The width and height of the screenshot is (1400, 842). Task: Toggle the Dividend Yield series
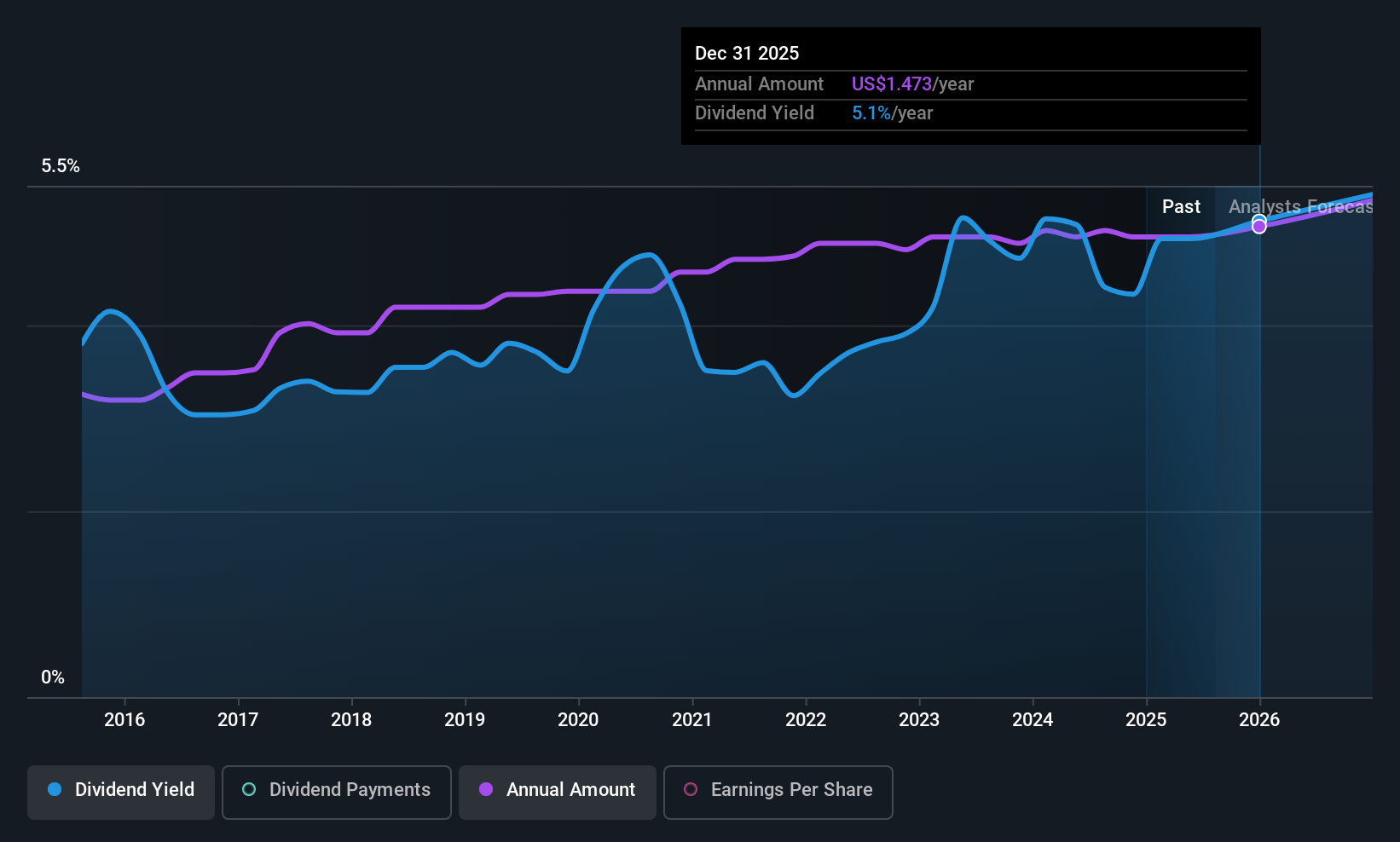tap(121, 792)
